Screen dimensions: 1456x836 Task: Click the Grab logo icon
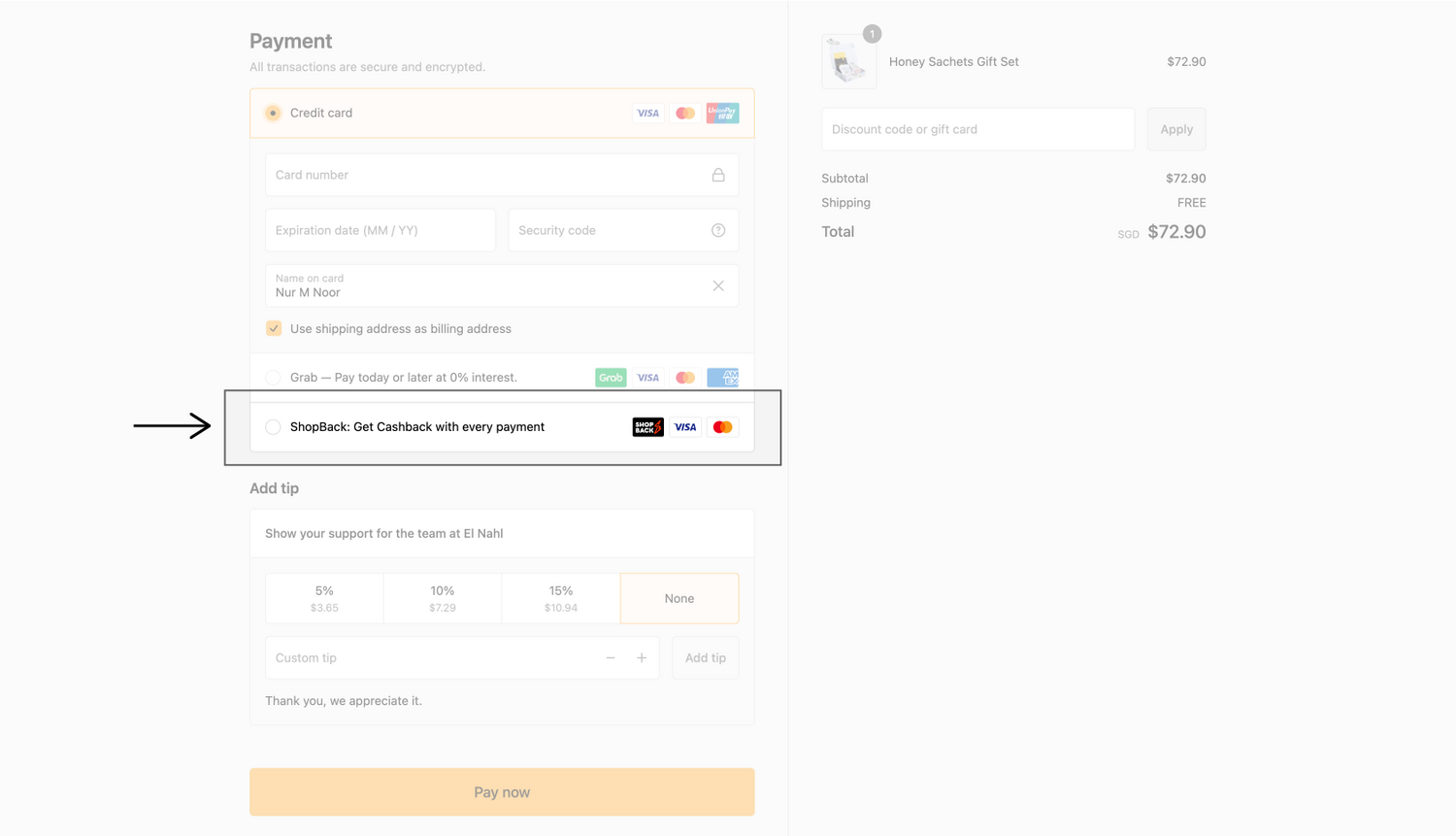tap(611, 378)
